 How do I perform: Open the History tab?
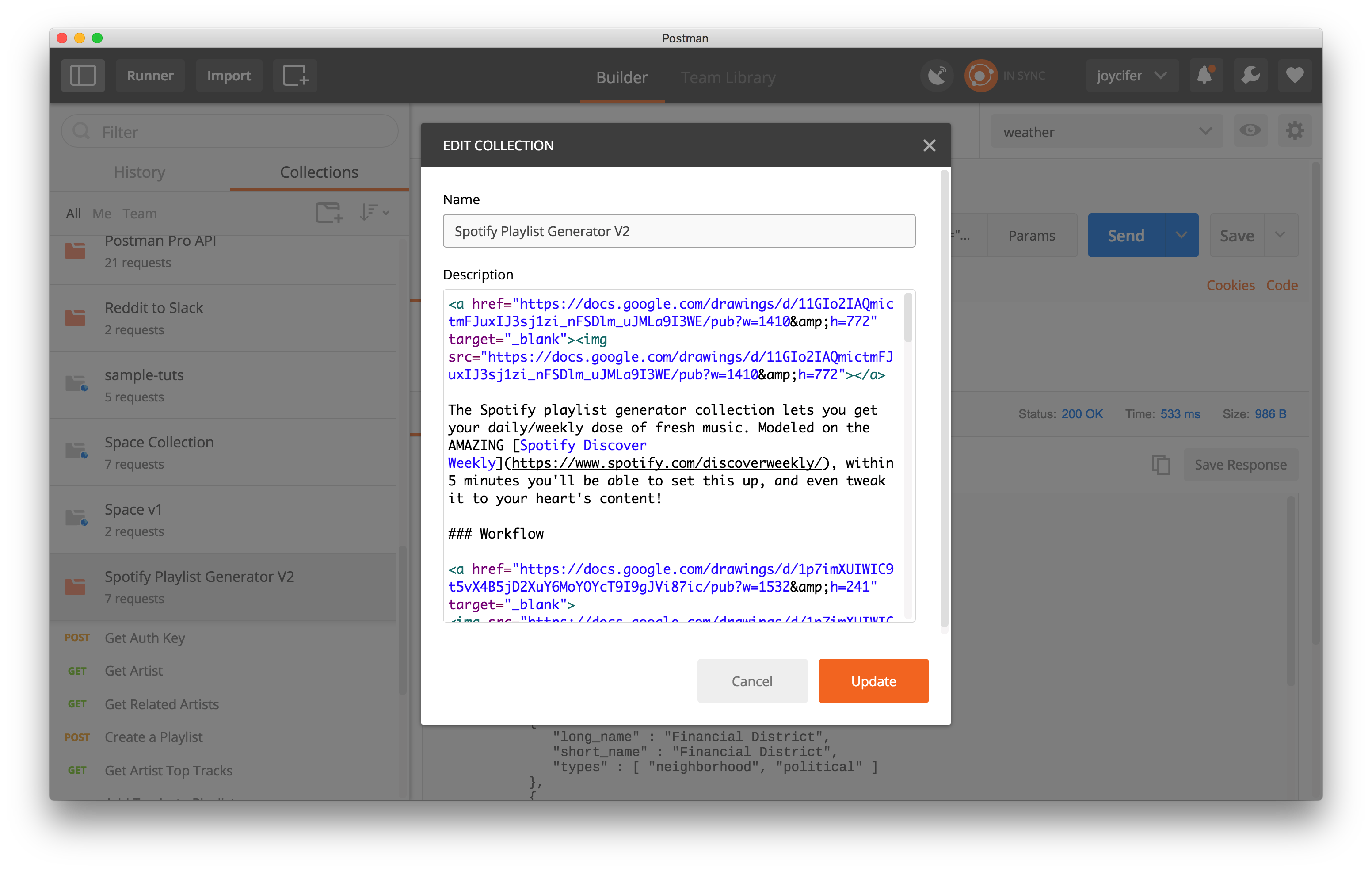pos(140,172)
